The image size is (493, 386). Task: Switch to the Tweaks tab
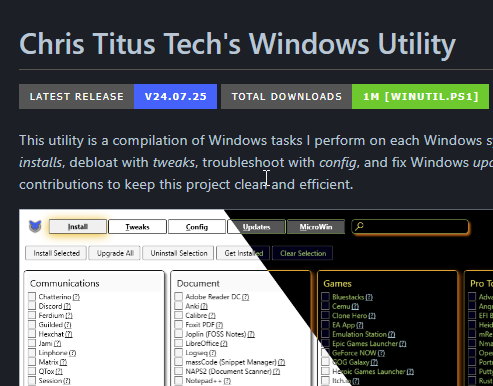pos(137,227)
